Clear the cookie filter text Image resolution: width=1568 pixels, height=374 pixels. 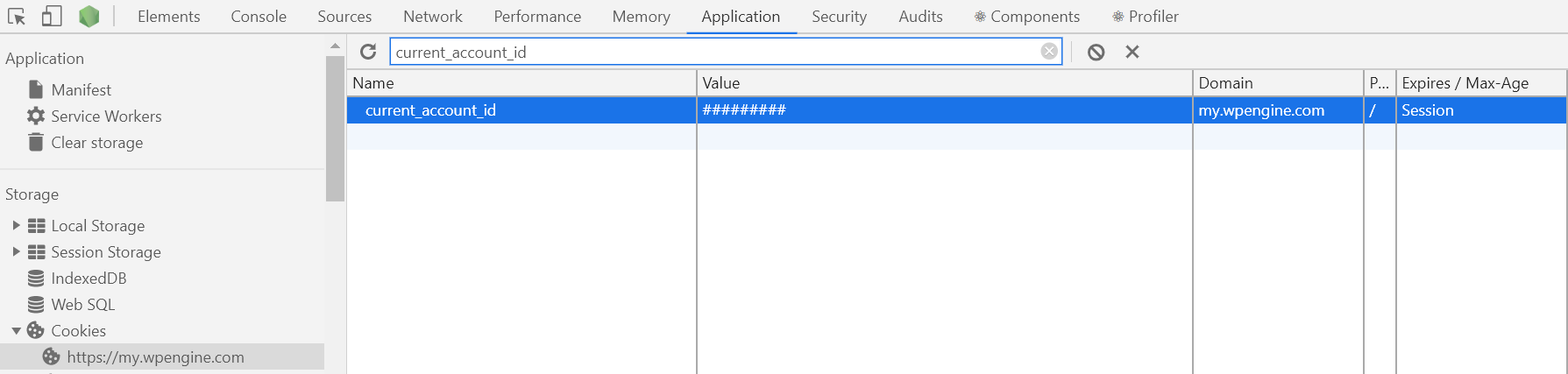(1048, 52)
